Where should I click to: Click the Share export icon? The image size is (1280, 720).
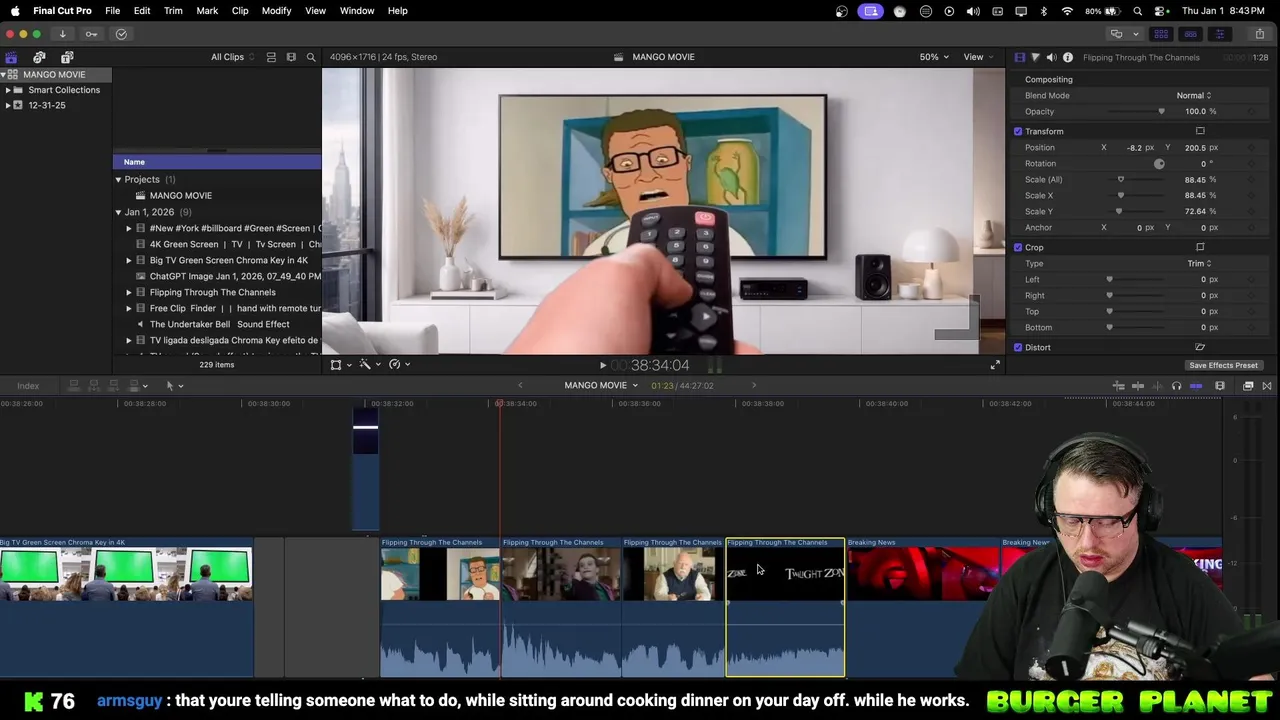pyautogui.click(x=1259, y=34)
